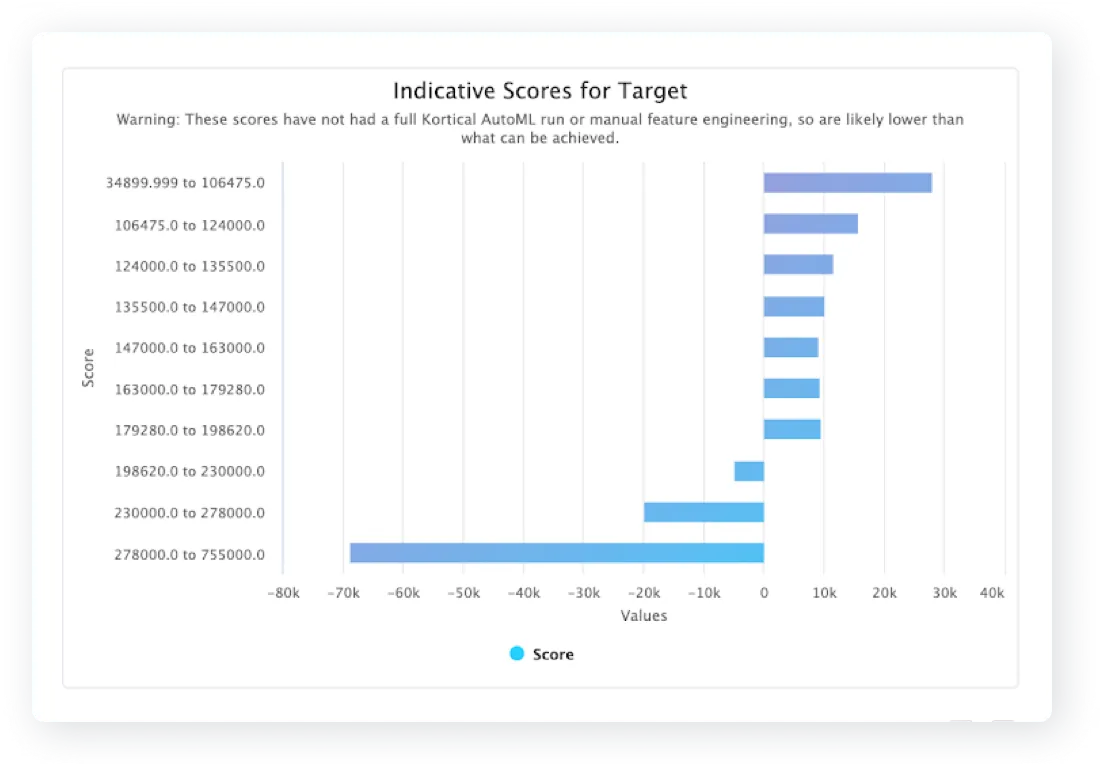Click the Kortical AutoML warning text
The image size is (1100, 770).
[x=541, y=119]
